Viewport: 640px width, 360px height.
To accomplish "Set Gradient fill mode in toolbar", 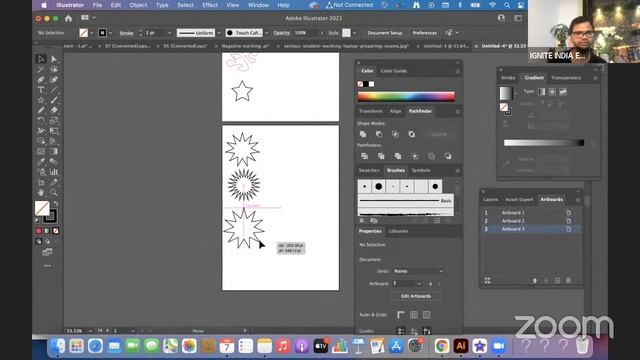I will [x=47, y=231].
